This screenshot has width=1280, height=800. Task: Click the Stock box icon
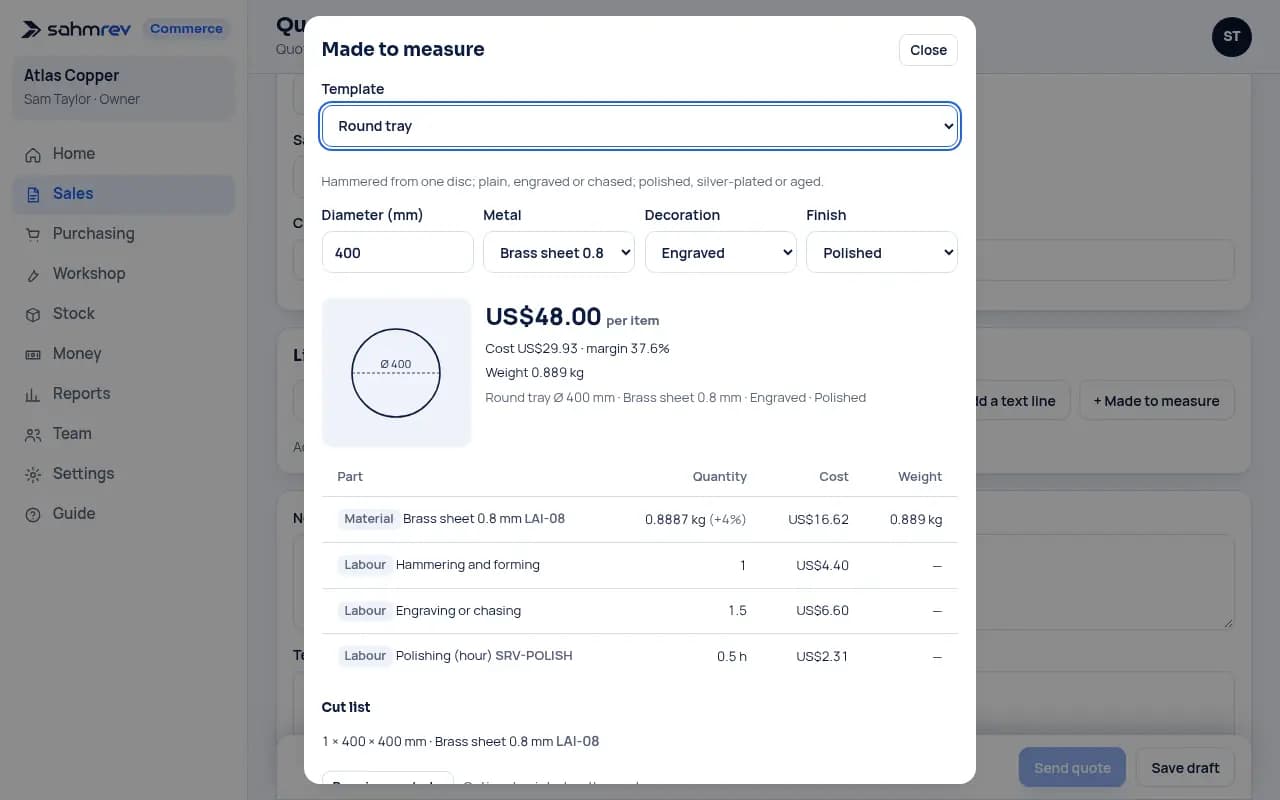coord(33,314)
